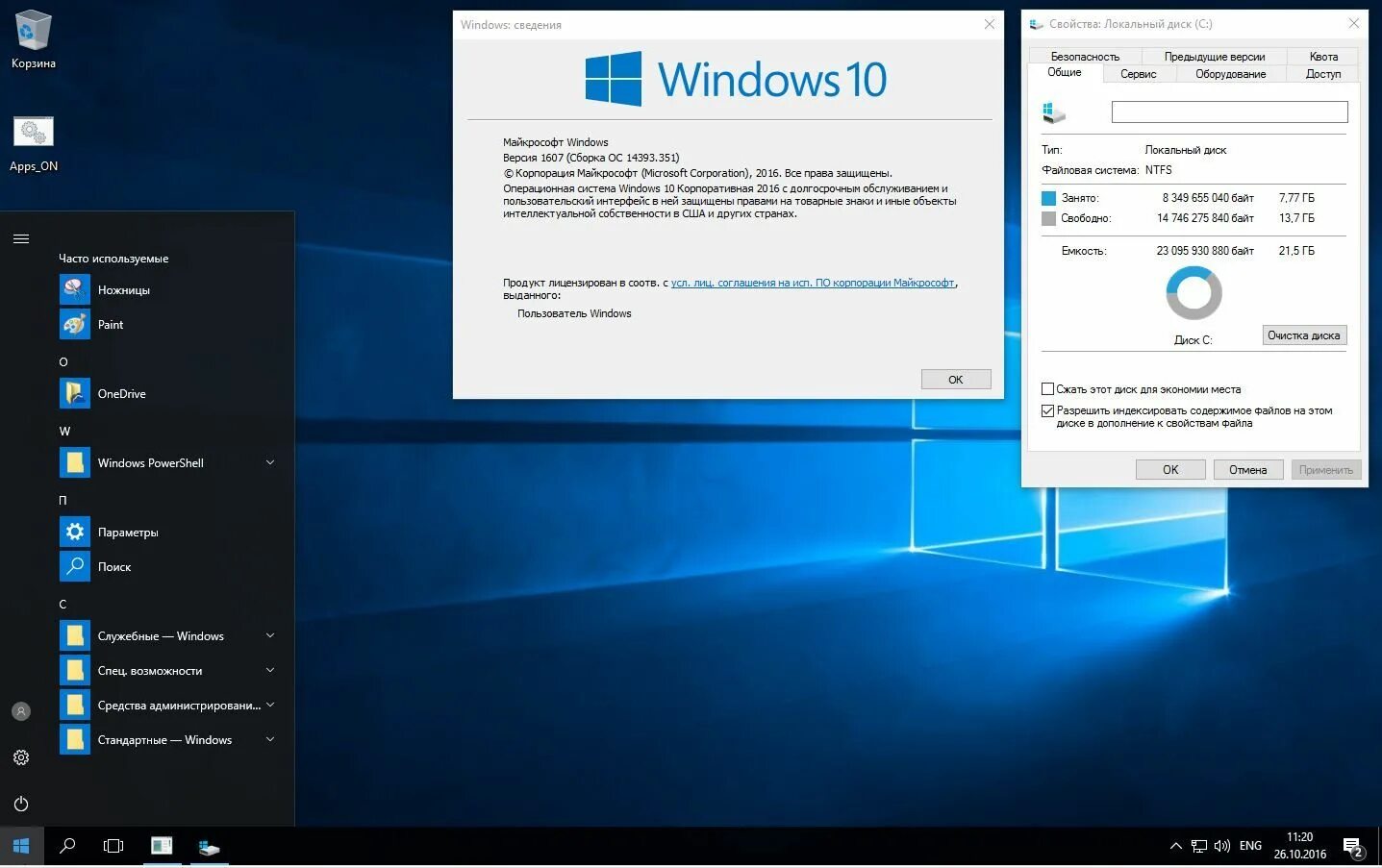The width and height of the screenshot is (1382, 868).
Task: Click the letter П section header
Action: (63, 501)
